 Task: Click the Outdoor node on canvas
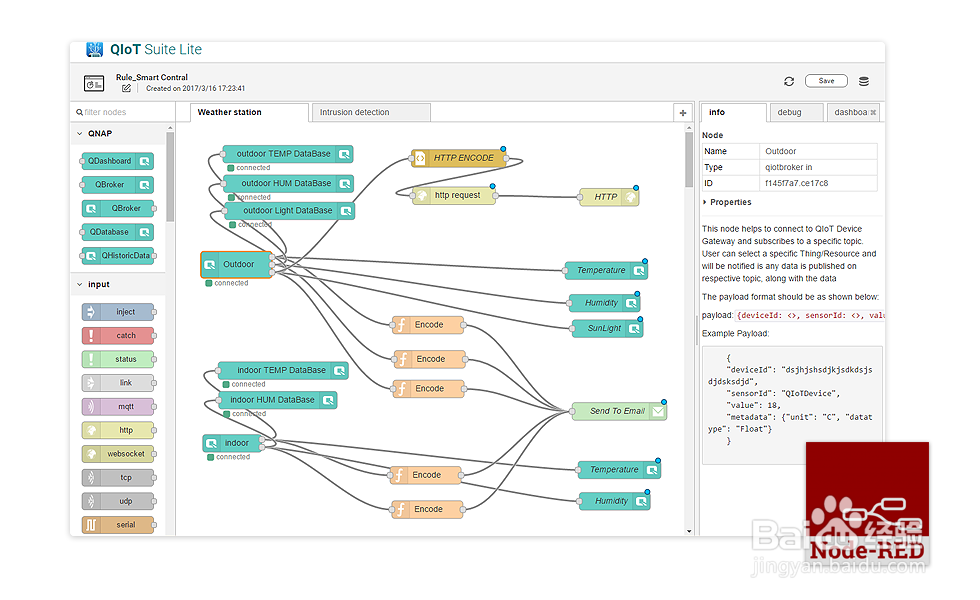pos(236,264)
